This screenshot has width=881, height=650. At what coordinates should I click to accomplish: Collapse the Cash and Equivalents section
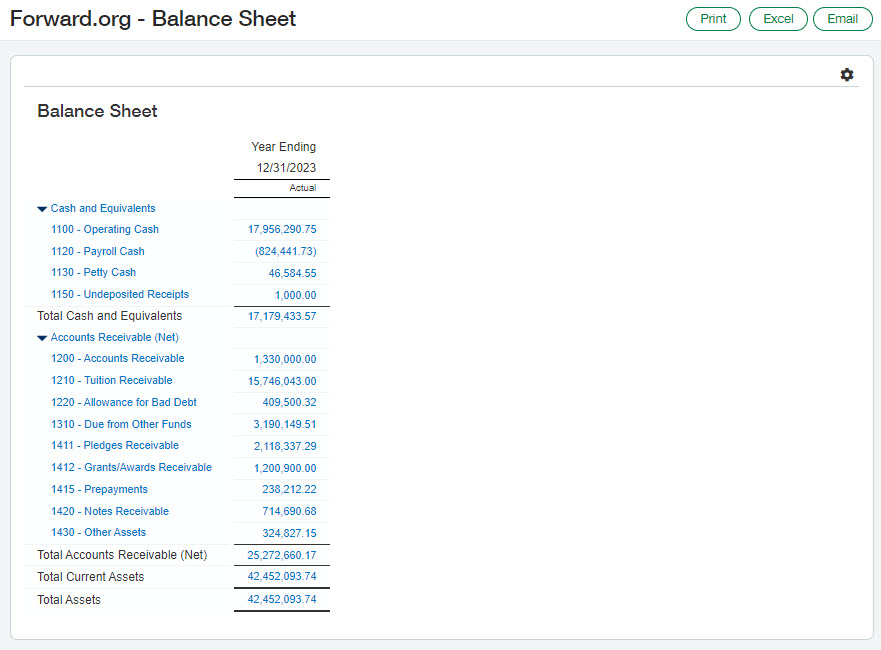tap(42, 209)
